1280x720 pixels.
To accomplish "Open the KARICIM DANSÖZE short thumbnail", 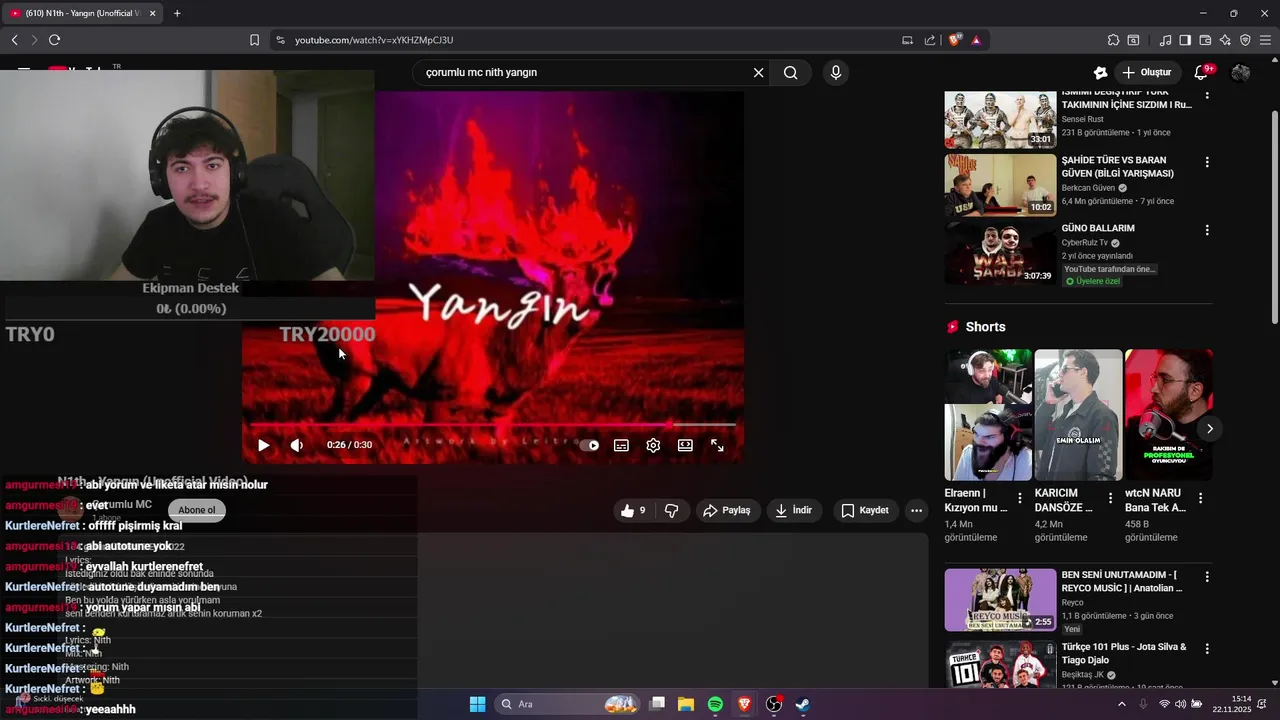I will (1078, 414).
